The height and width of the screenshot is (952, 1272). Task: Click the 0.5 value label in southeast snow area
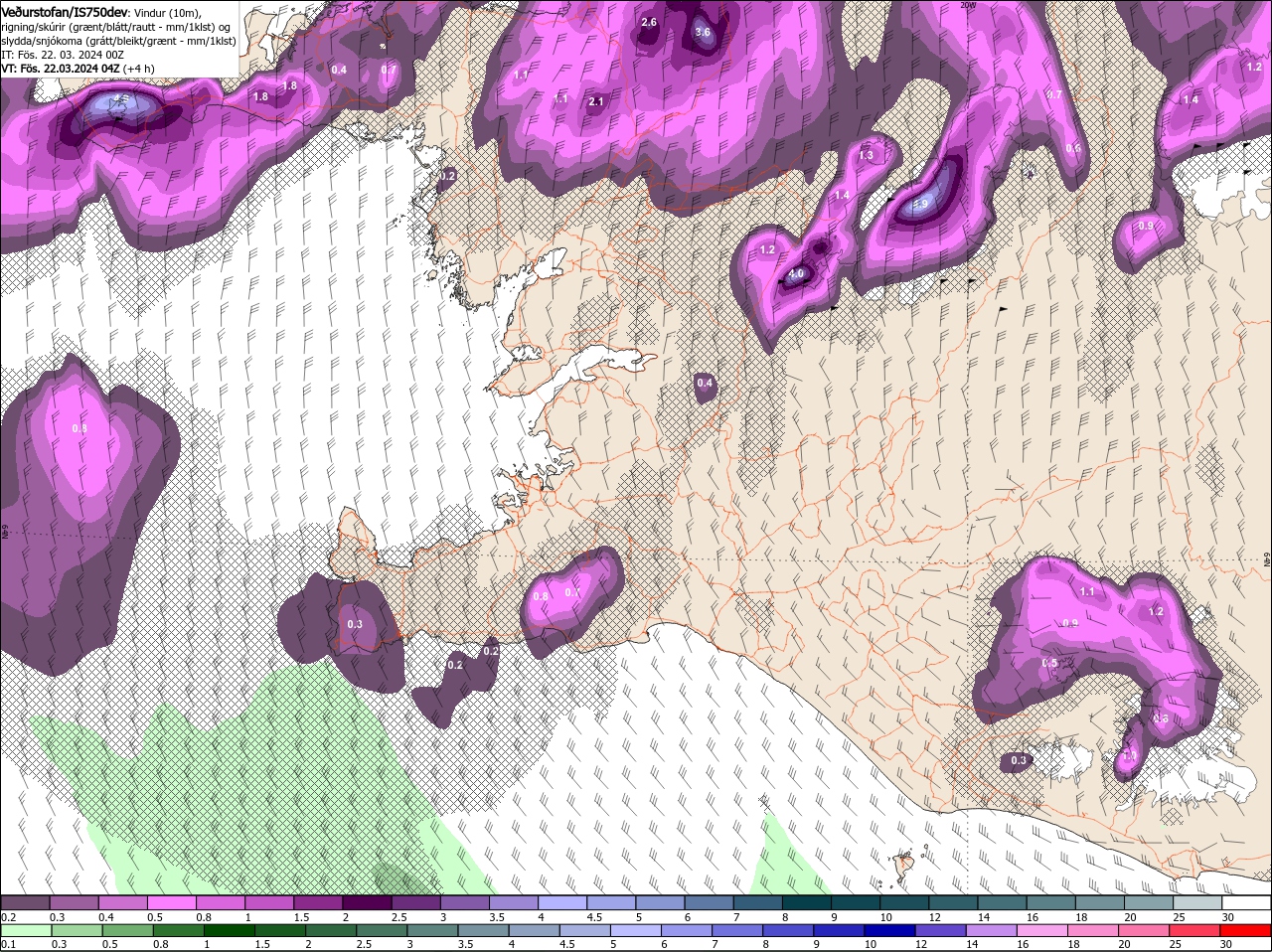(1050, 663)
